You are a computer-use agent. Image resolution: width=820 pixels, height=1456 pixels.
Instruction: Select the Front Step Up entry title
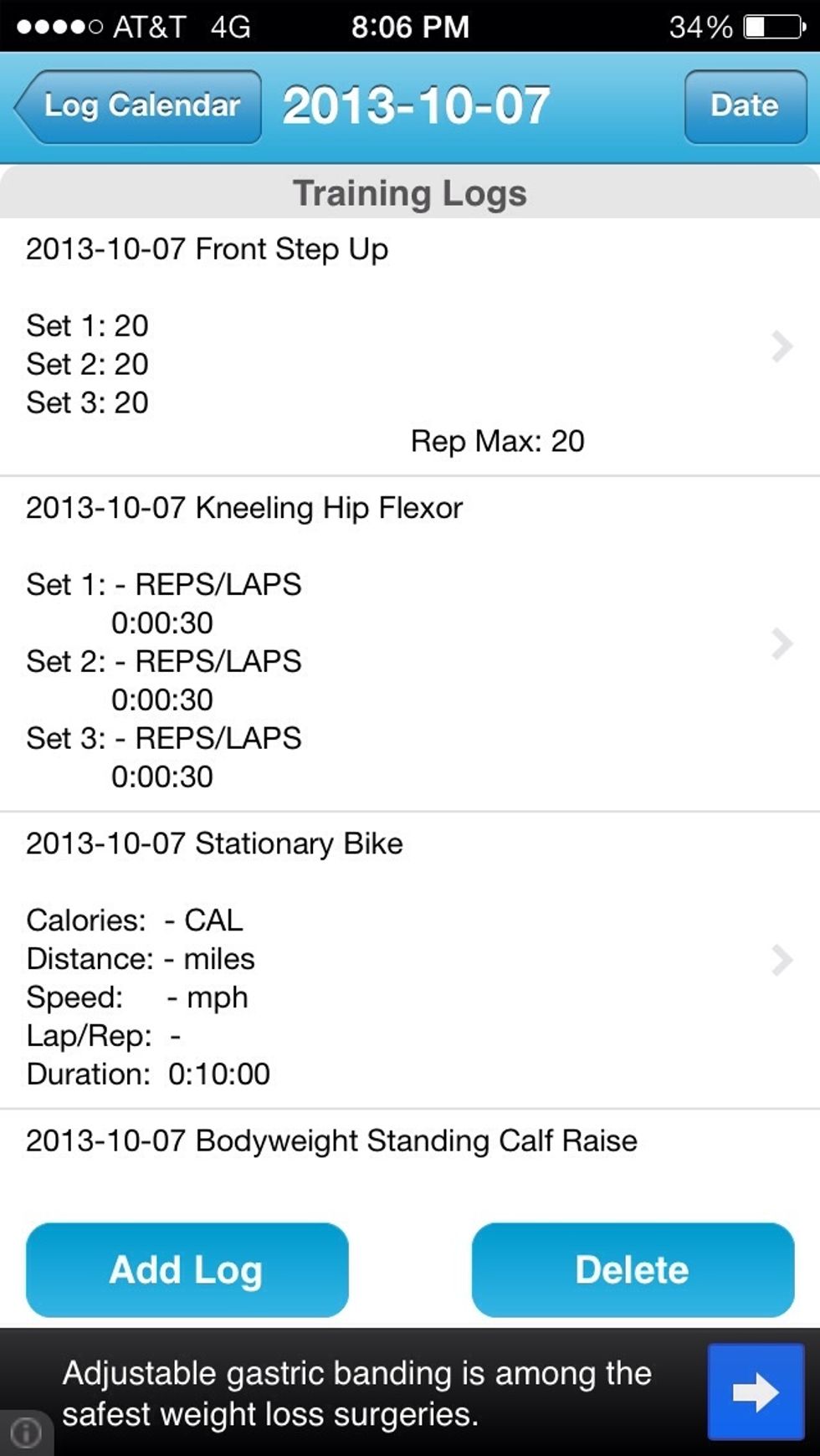[x=207, y=249]
